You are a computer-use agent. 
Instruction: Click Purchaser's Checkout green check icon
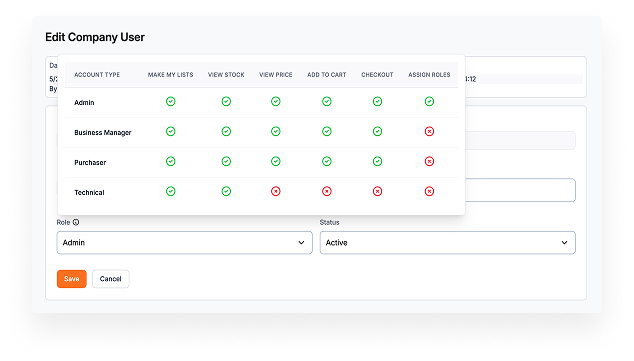click(377, 161)
